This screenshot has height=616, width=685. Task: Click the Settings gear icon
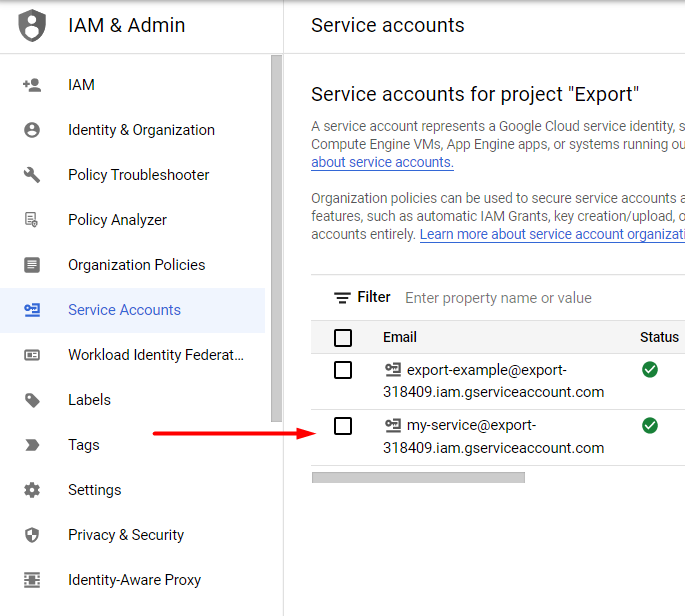pos(32,490)
